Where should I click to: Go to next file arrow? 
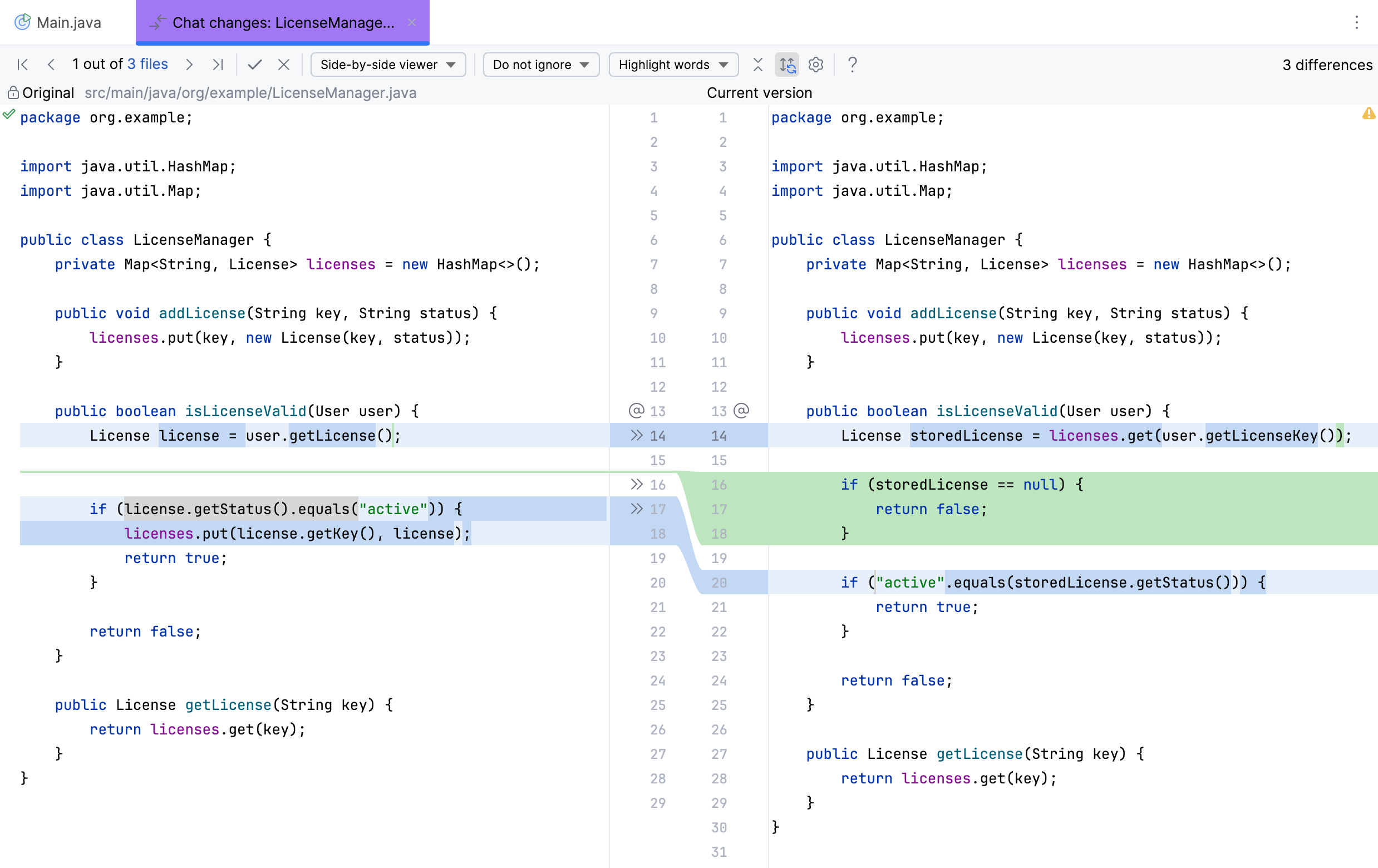pos(189,65)
